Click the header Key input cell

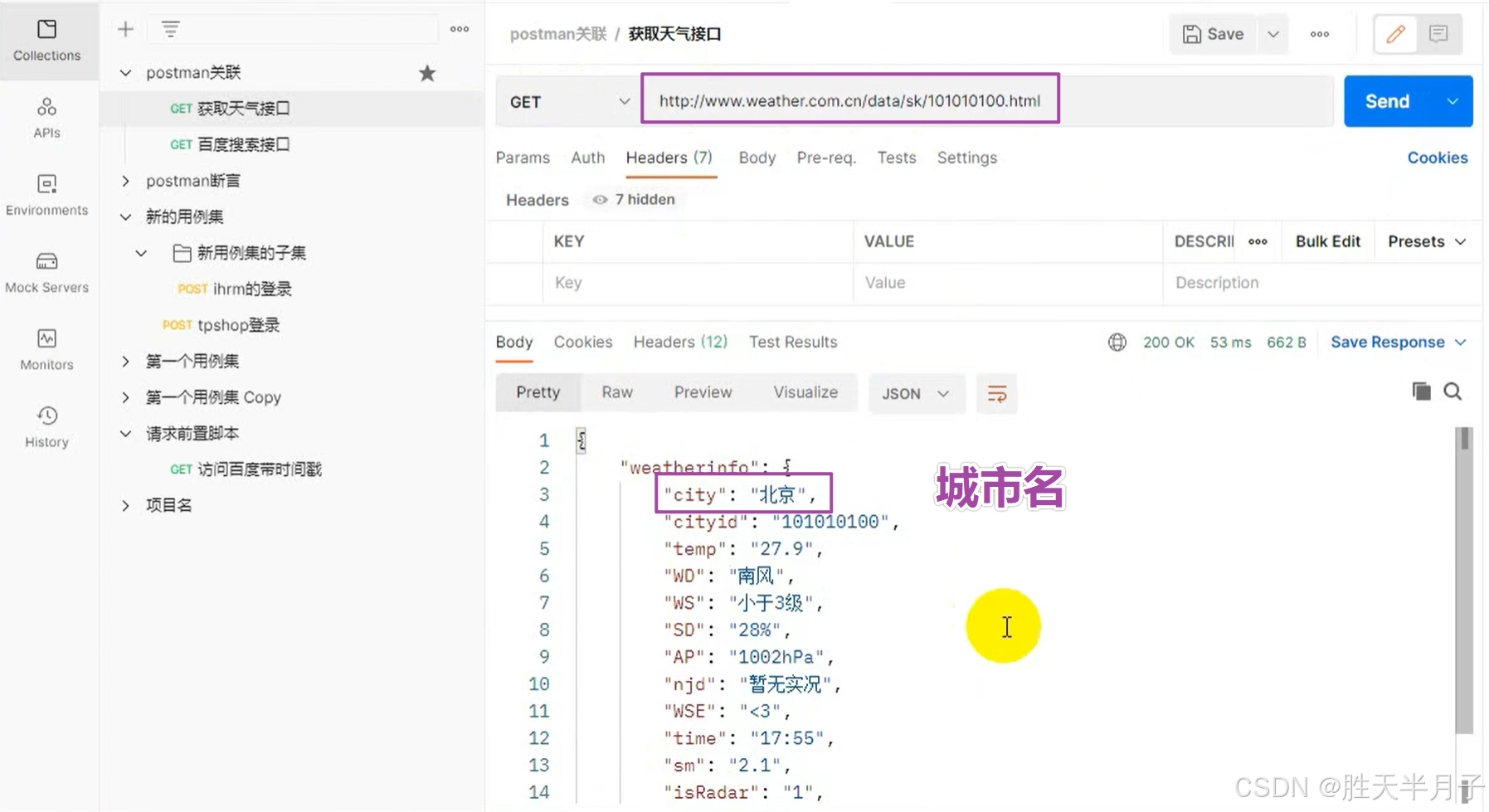point(698,283)
